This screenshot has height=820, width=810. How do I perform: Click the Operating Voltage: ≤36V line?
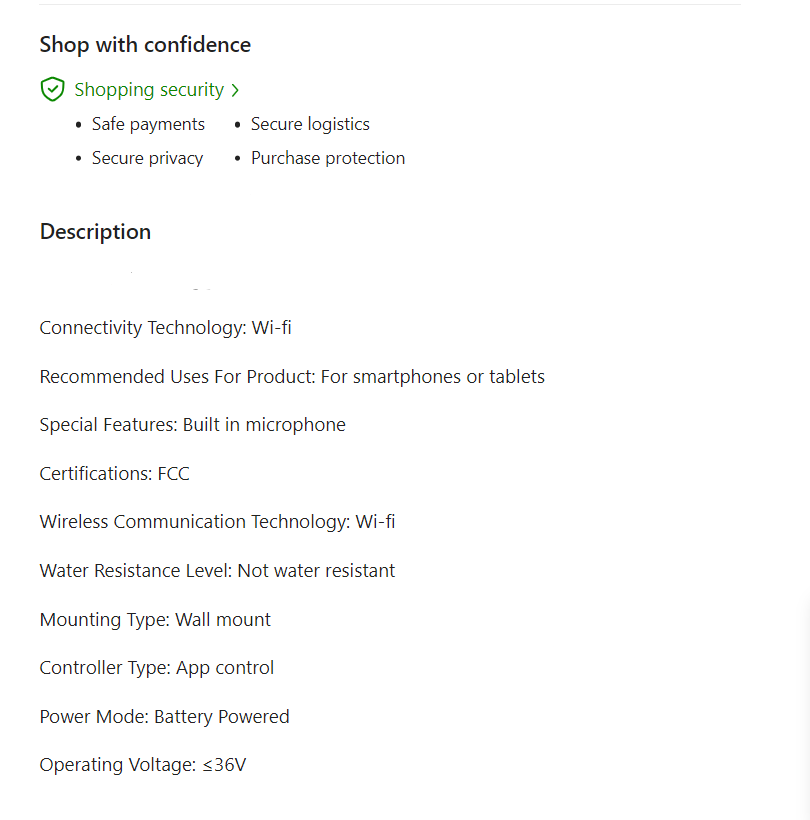point(142,765)
